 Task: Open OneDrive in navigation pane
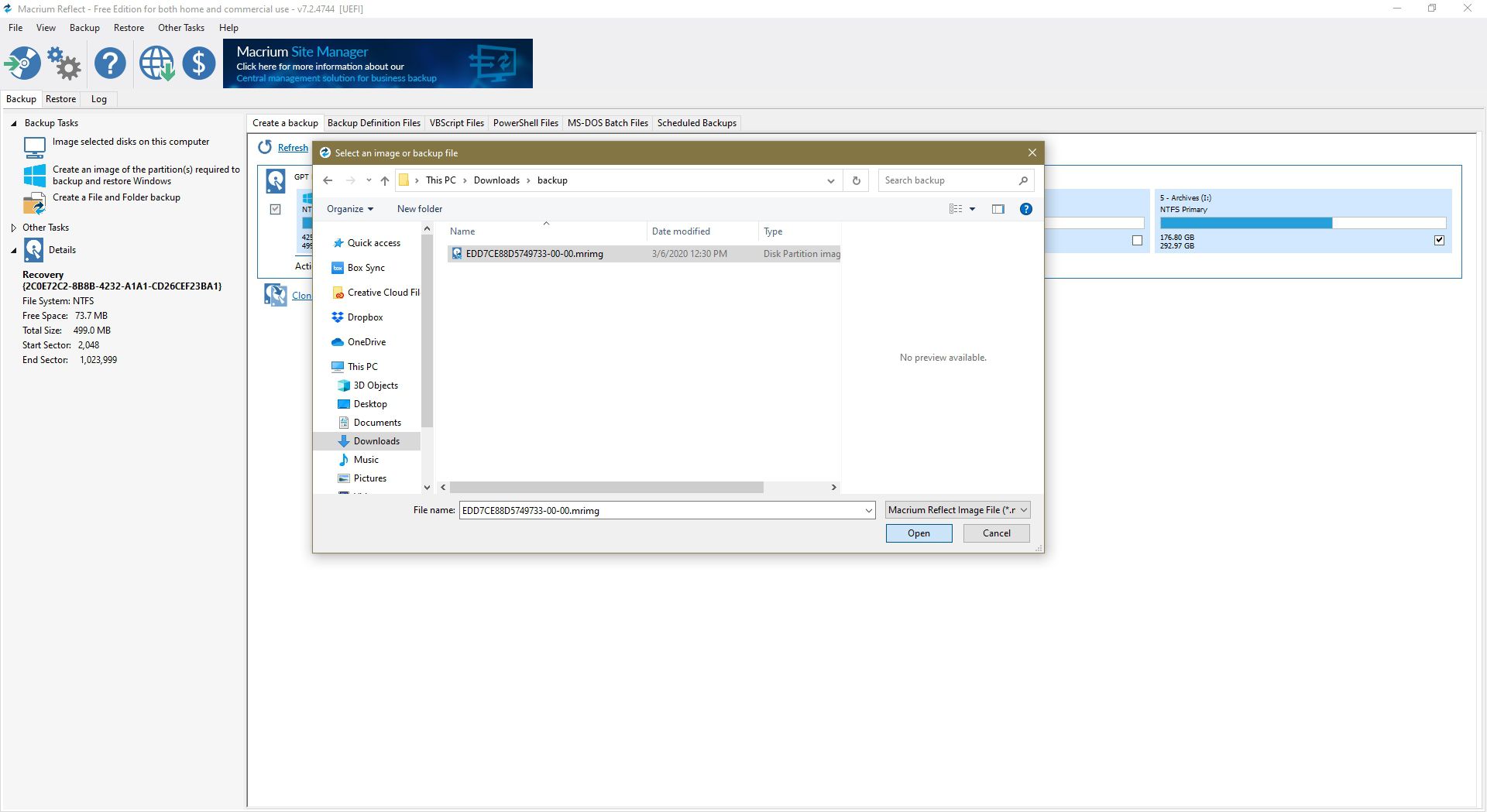(x=366, y=342)
